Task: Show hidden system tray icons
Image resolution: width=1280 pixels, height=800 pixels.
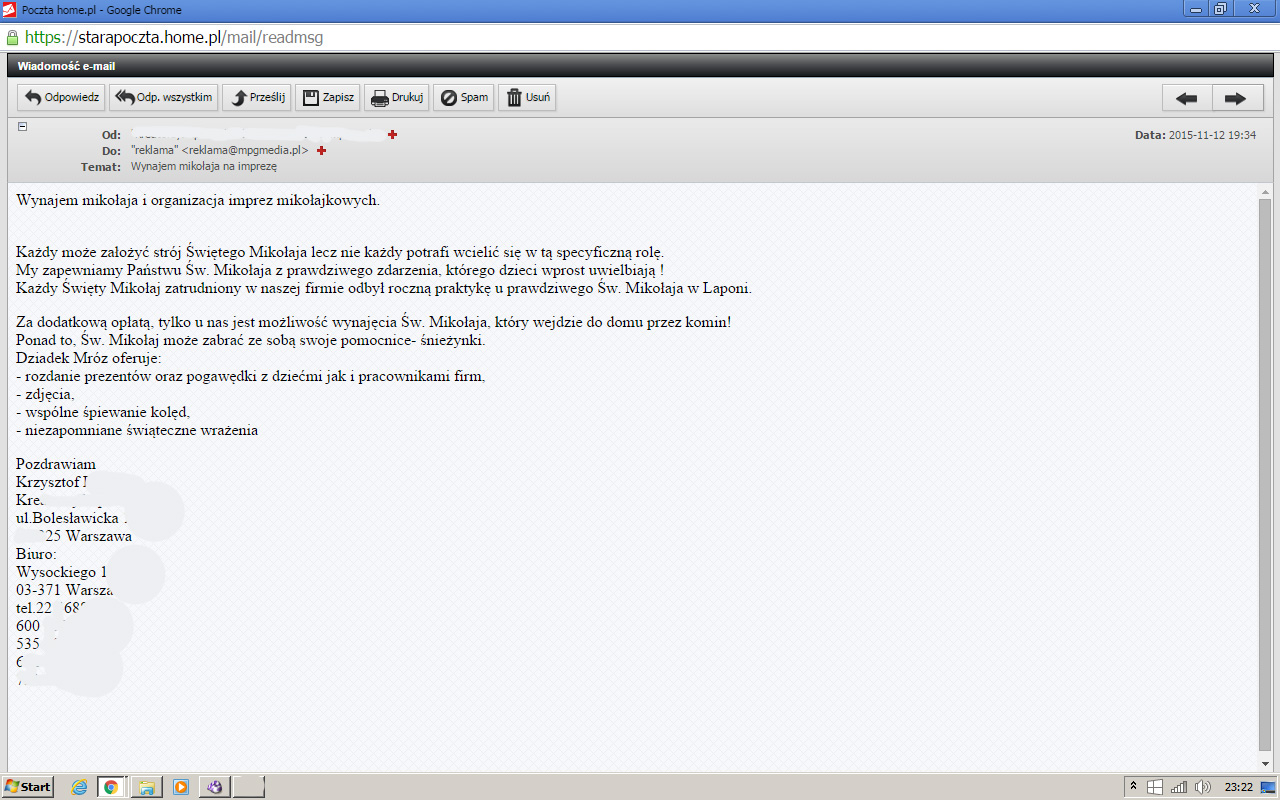Action: 1134,787
